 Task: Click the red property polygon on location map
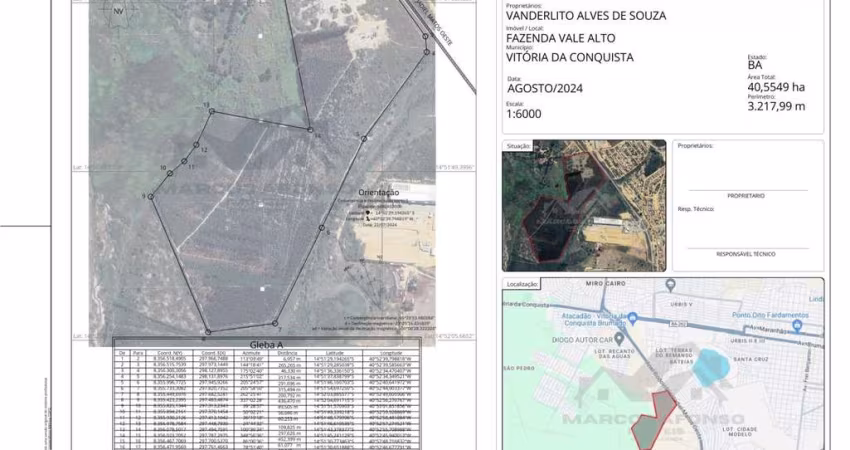click(654, 421)
